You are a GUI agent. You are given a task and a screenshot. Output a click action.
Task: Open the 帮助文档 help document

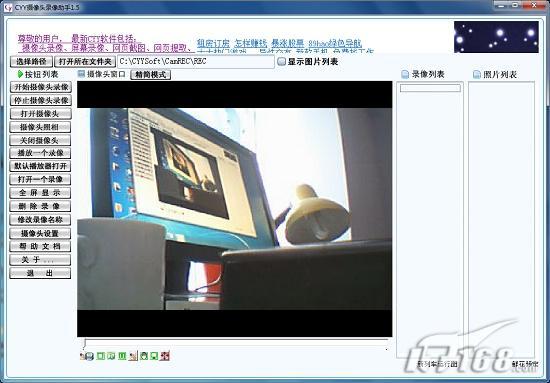tap(40, 247)
